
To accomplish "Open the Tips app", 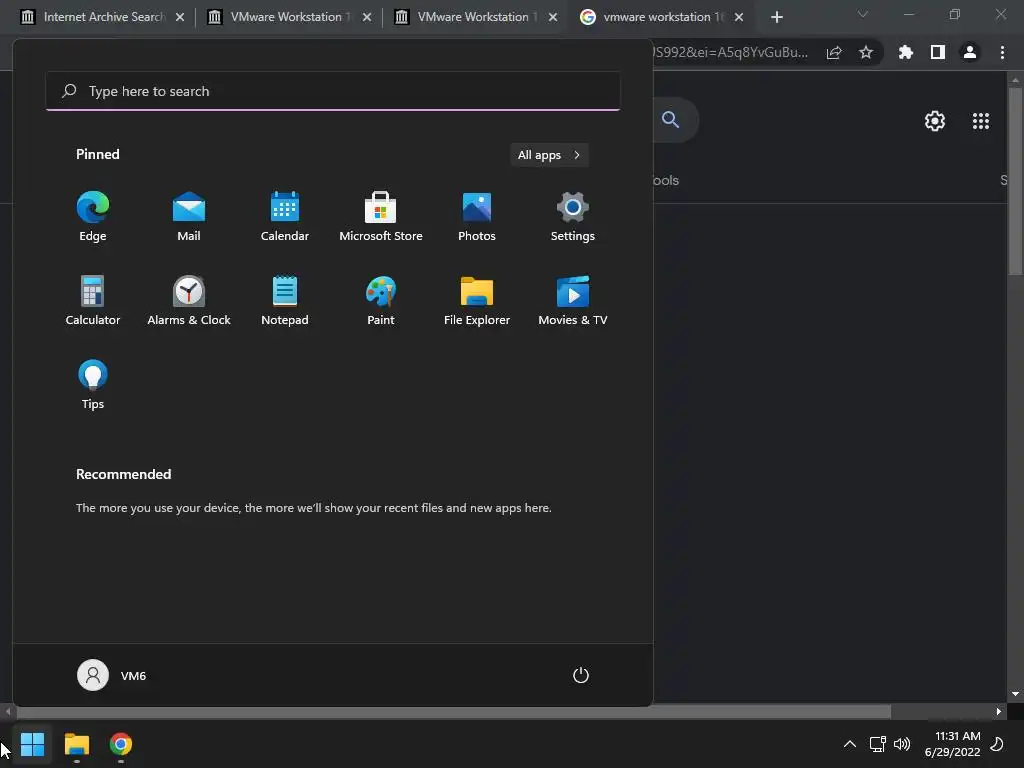I will click(x=93, y=385).
